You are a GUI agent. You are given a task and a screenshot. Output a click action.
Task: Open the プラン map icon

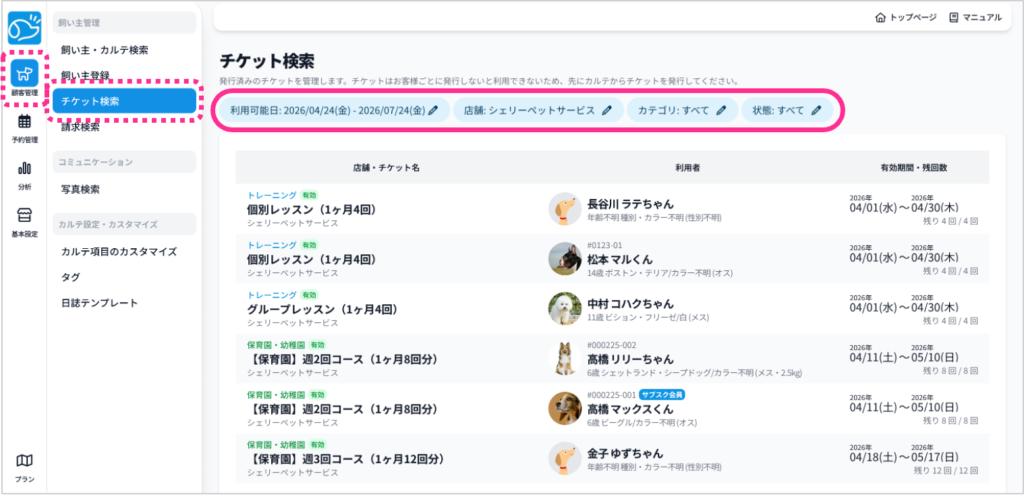(24, 466)
